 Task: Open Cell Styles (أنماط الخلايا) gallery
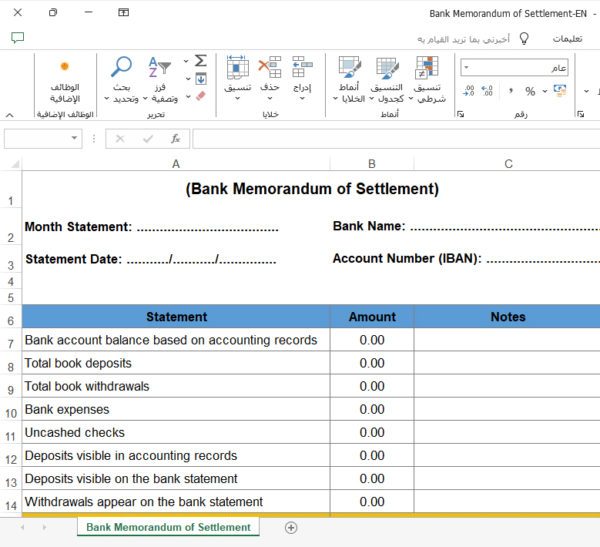(350, 68)
